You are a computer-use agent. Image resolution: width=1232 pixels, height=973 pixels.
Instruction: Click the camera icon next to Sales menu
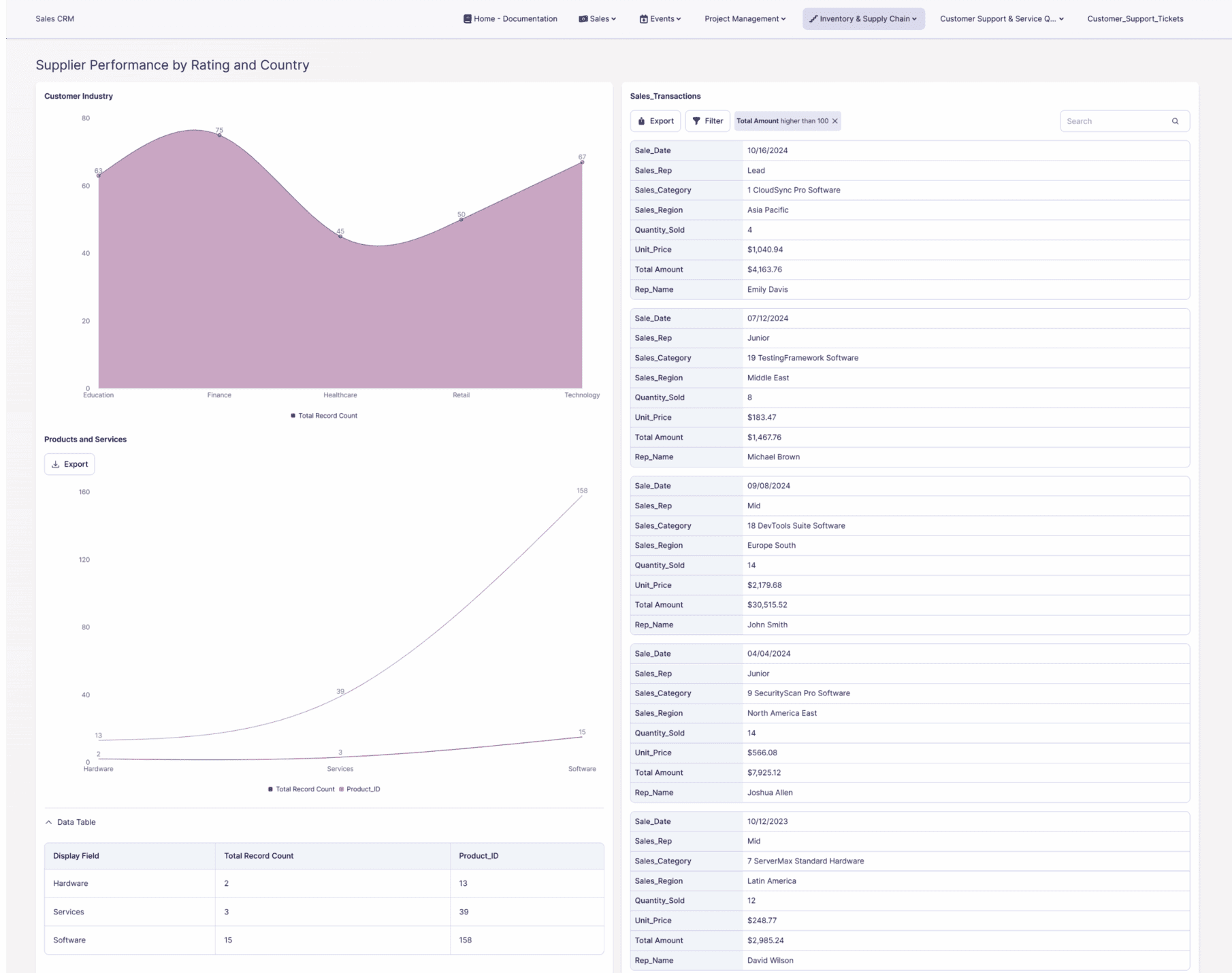pos(582,18)
